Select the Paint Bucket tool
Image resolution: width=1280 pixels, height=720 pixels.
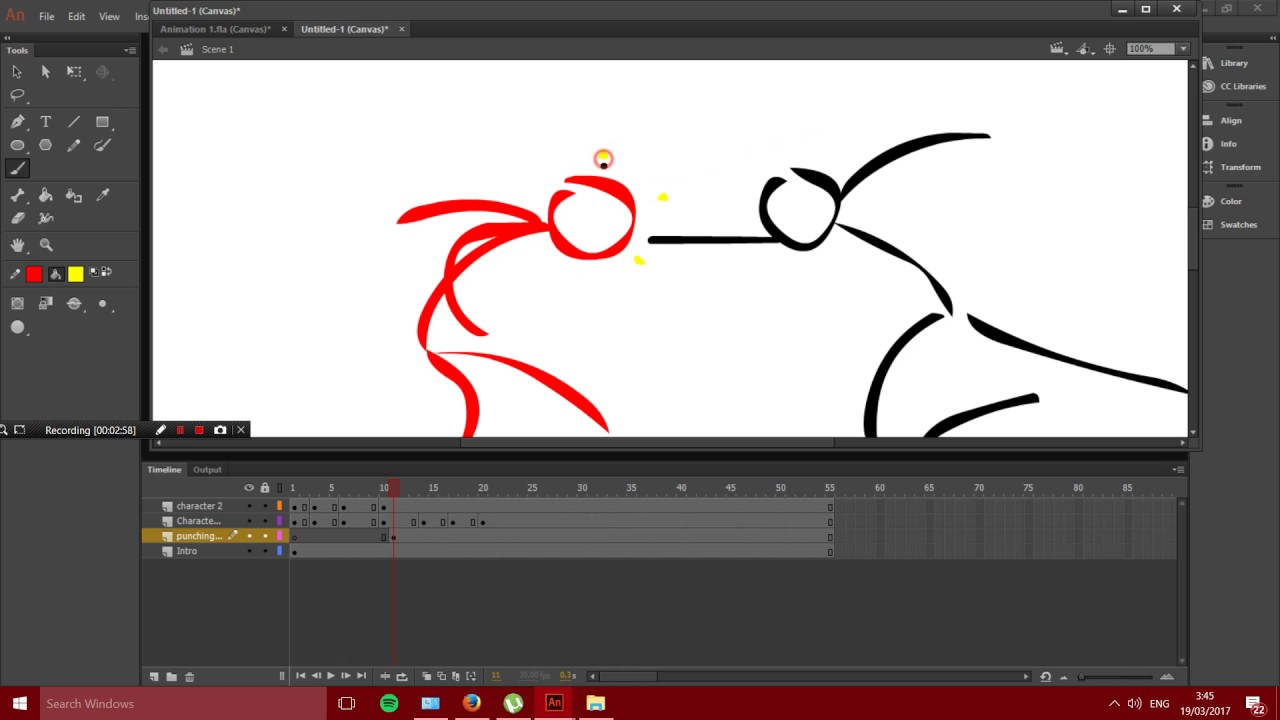point(45,196)
